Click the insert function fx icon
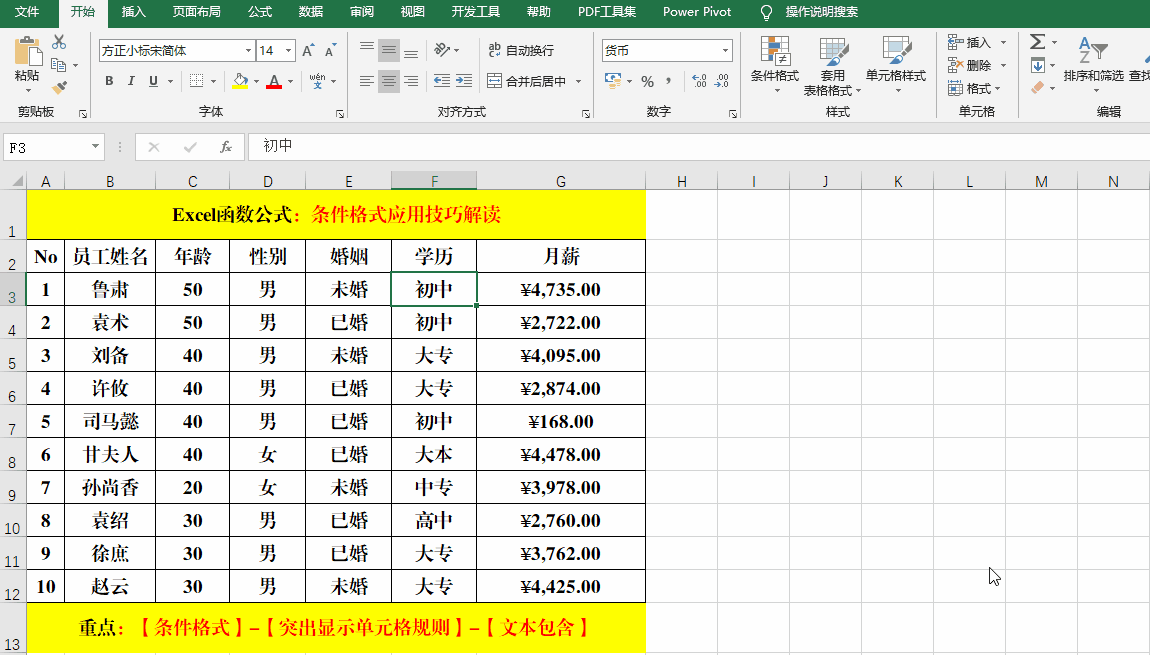The width and height of the screenshot is (1150, 655). coord(226,147)
